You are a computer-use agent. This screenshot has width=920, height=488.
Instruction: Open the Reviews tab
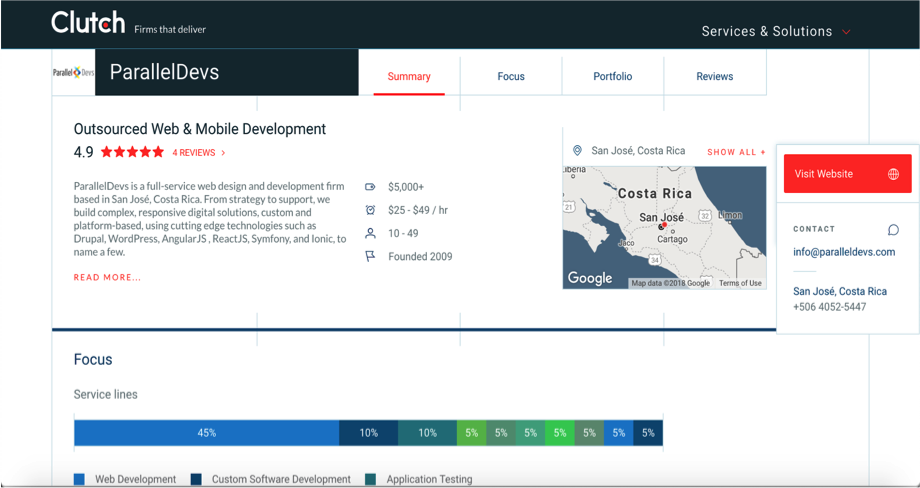pos(715,76)
